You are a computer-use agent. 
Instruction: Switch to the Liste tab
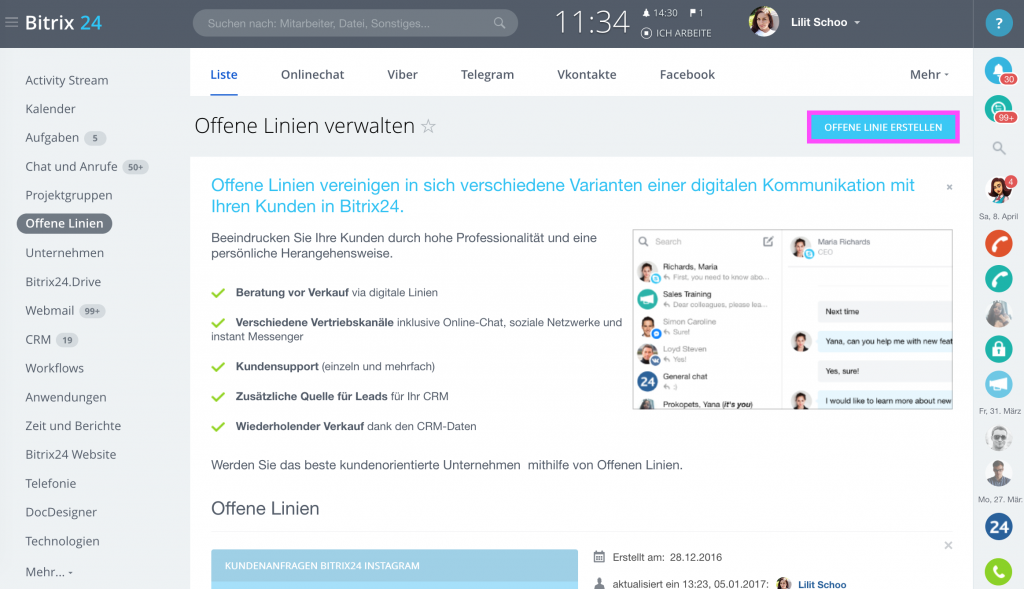click(x=224, y=74)
